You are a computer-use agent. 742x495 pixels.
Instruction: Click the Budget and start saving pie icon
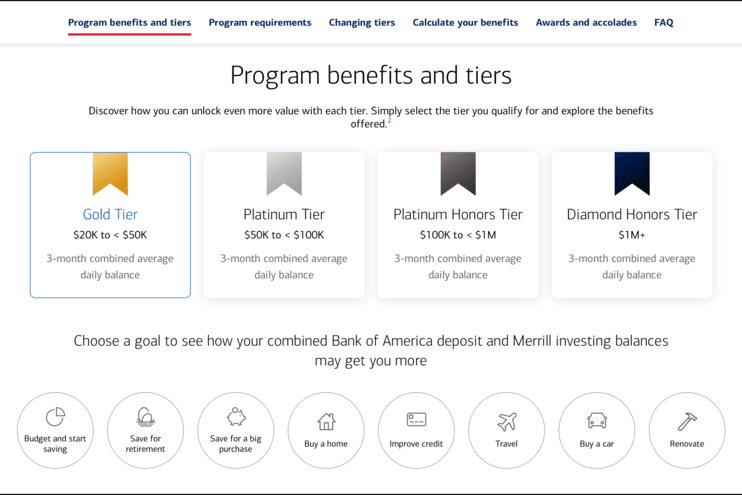pos(55,417)
